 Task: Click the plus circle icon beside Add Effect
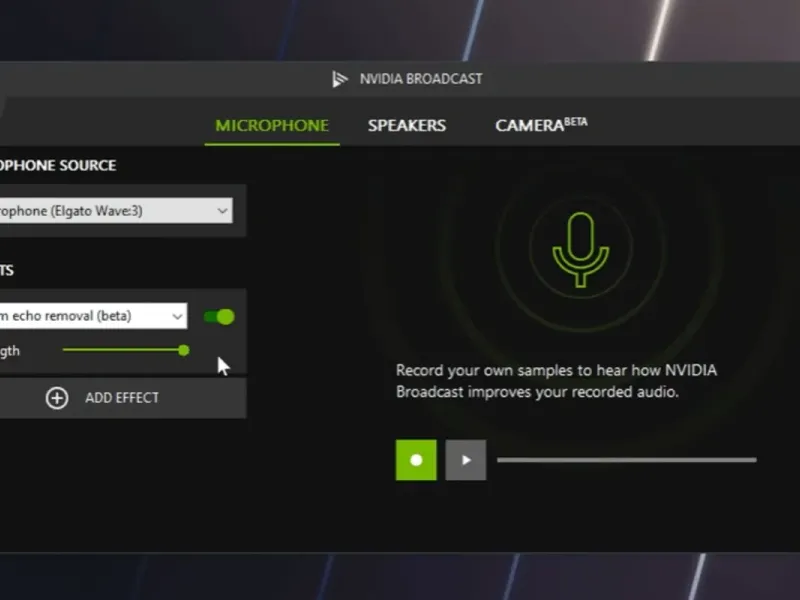(57, 398)
